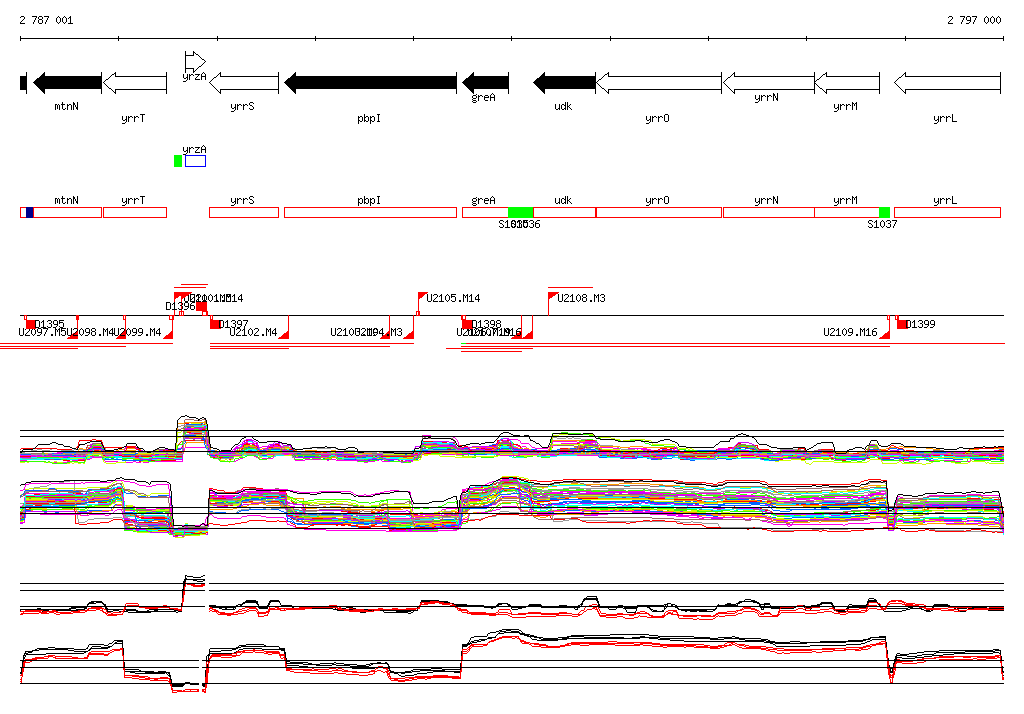Click the red D1398 marker square
Image resolution: width=1024 pixels, height=714 pixels.
coord(467,324)
